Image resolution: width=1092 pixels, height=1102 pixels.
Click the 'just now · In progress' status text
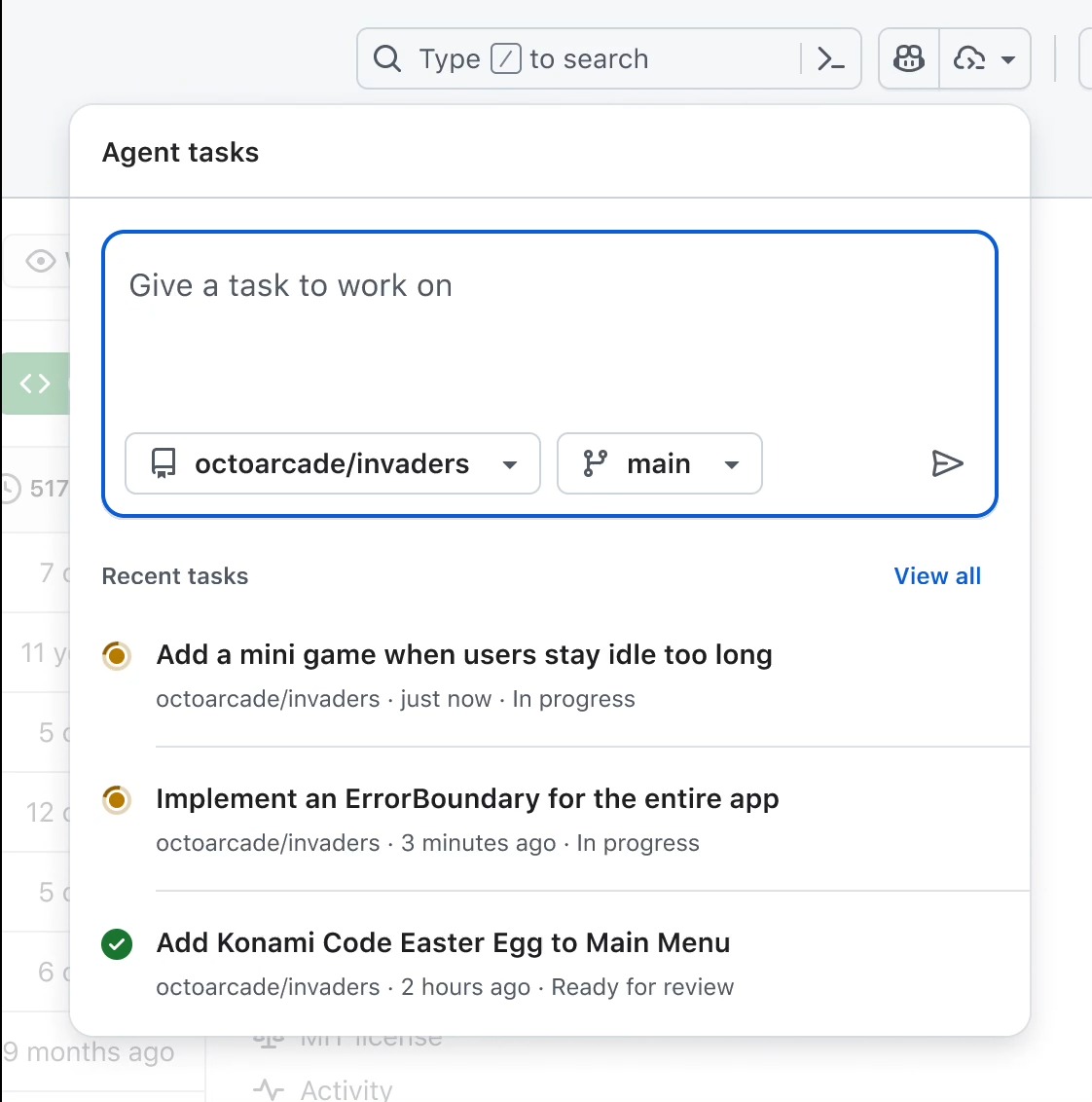(517, 699)
